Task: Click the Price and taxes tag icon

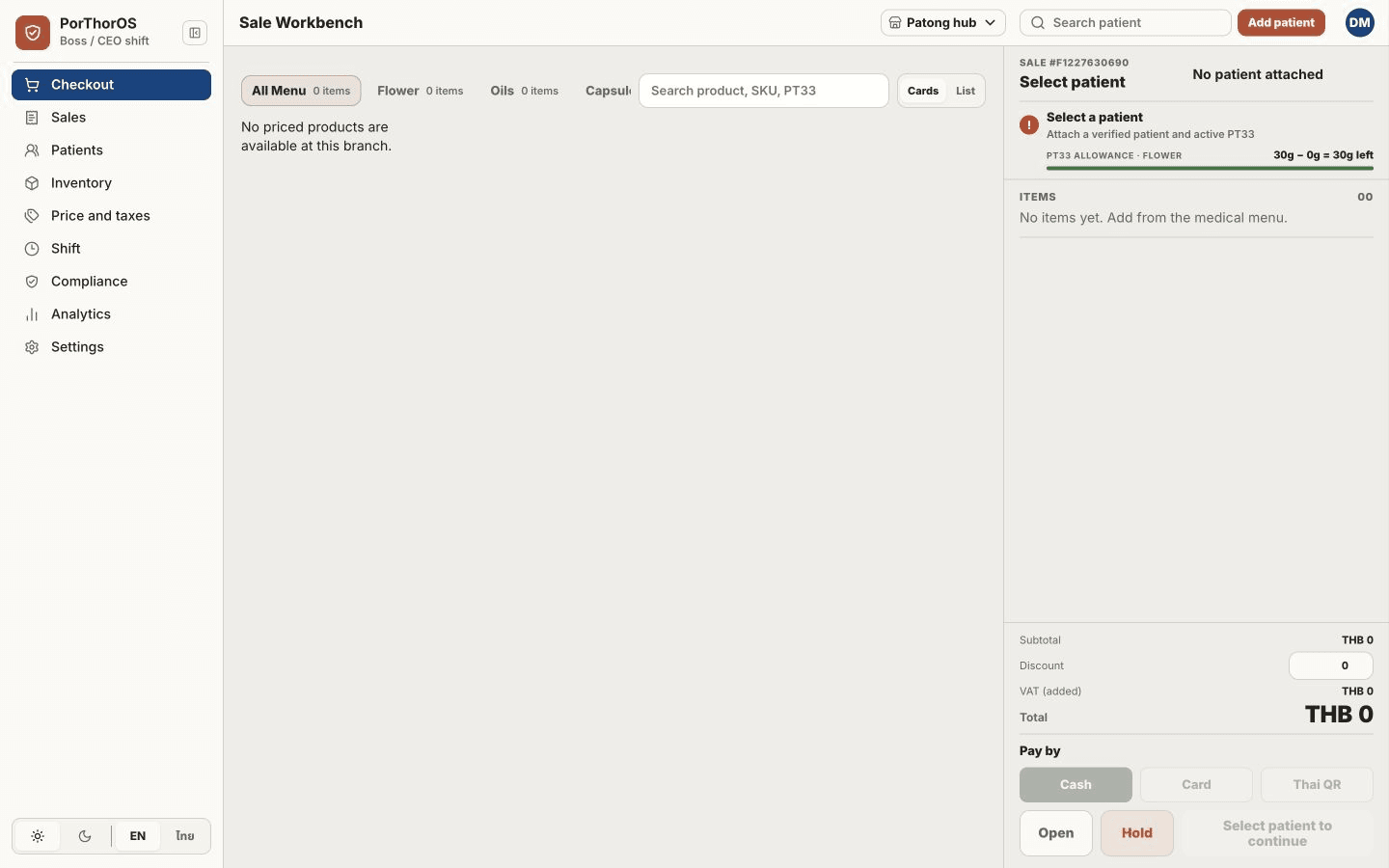Action: coord(32,216)
